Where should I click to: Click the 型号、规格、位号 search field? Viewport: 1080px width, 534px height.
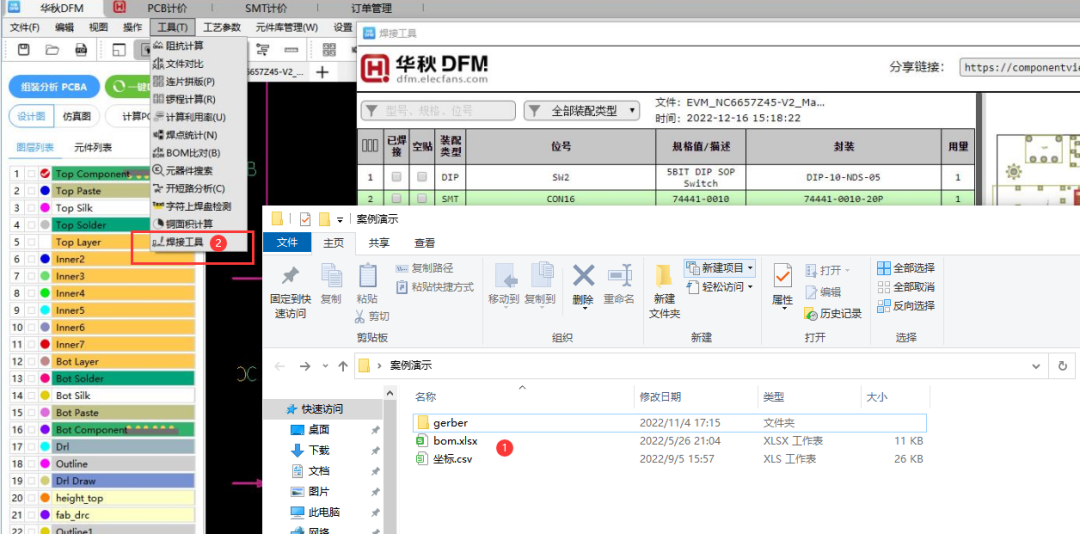(x=438, y=110)
